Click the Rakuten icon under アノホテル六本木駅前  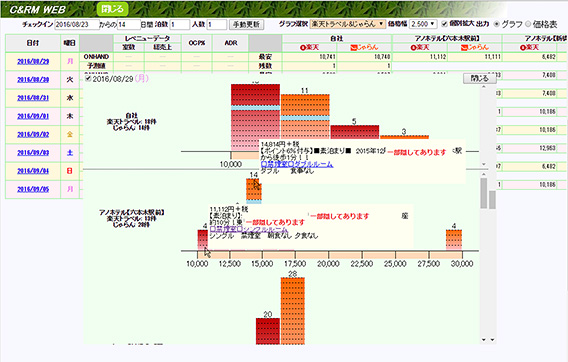point(420,47)
